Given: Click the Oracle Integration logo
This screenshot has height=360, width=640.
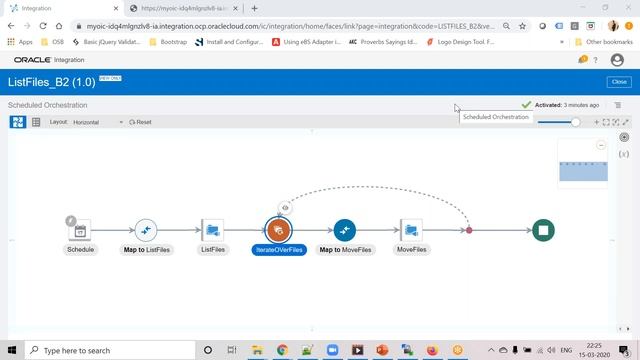Looking at the screenshot, I should [x=49, y=60].
